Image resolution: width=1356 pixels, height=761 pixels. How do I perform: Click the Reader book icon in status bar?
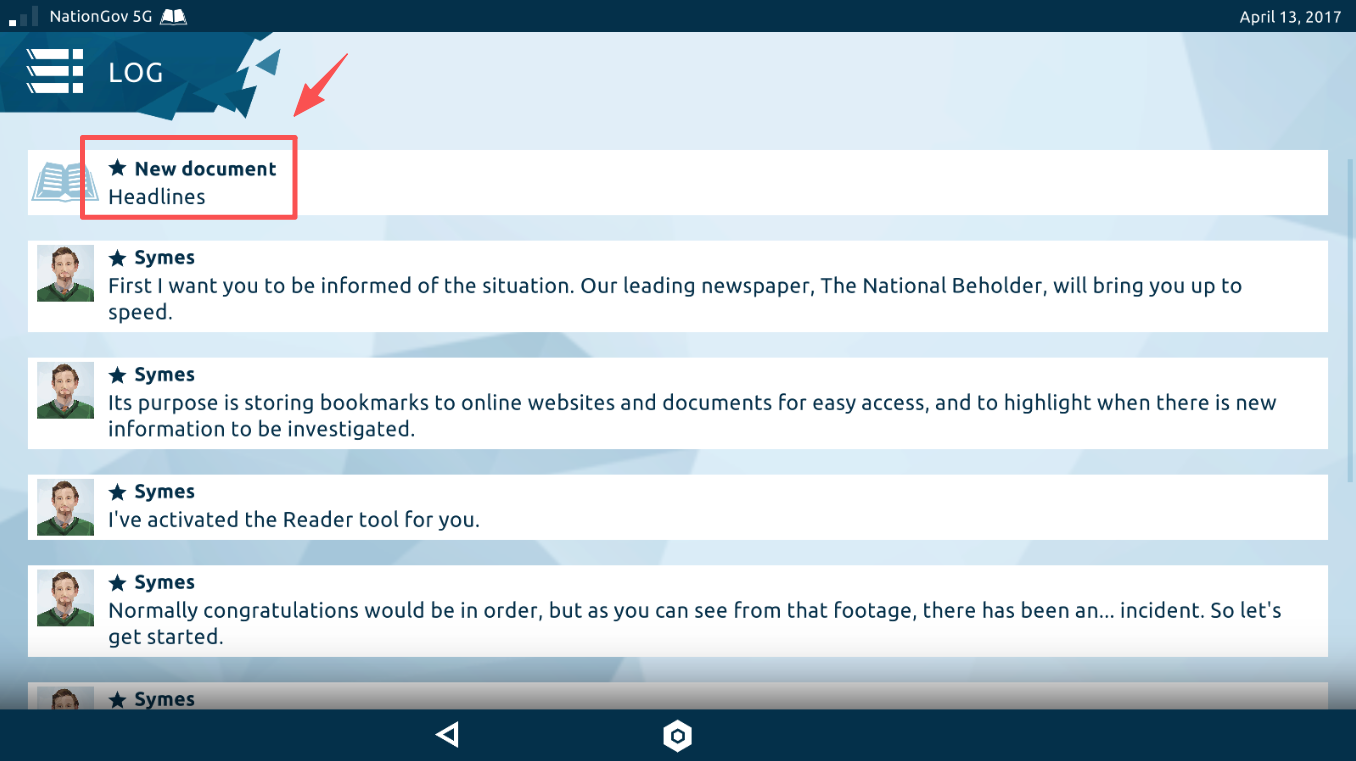point(173,16)
